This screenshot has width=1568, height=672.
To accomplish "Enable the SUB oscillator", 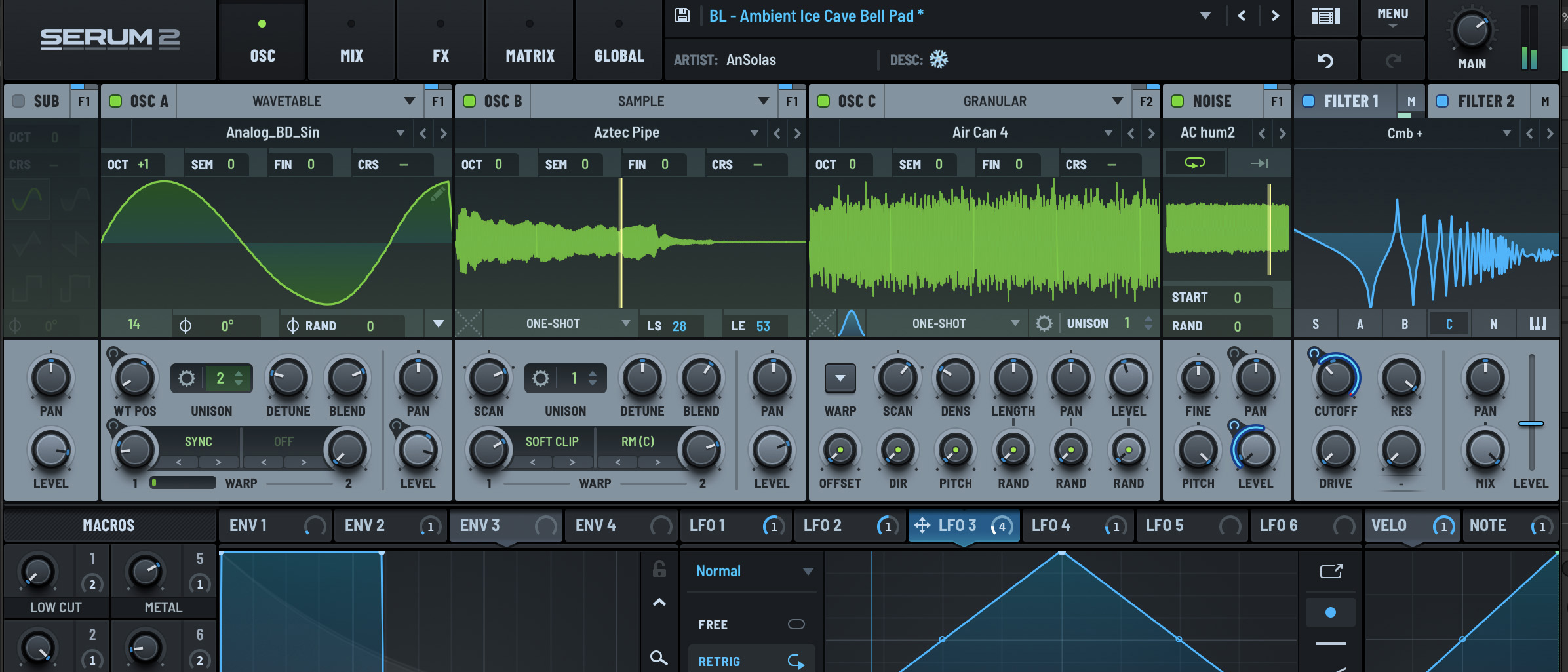I will click(x=18, y=101).
